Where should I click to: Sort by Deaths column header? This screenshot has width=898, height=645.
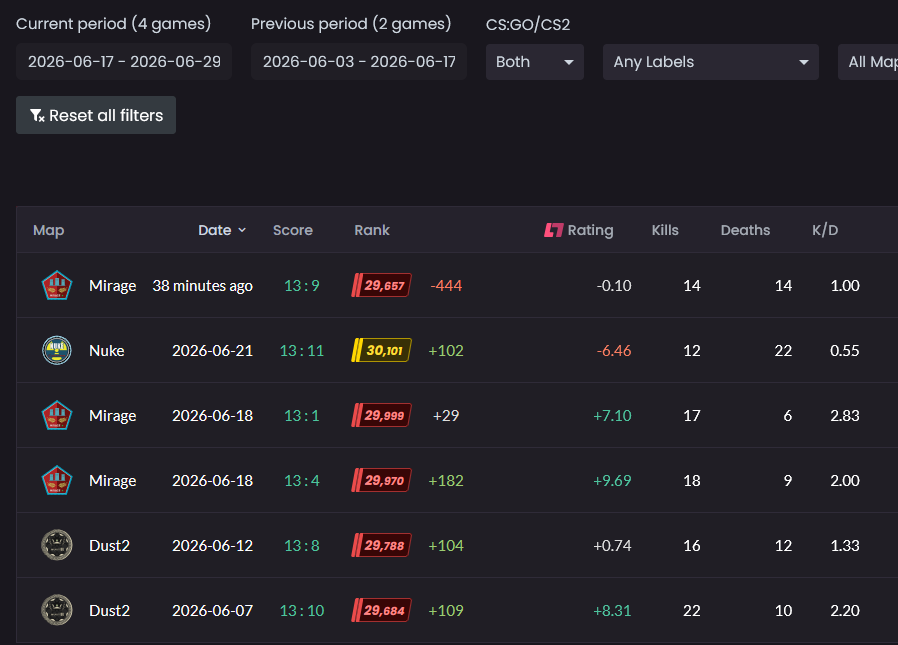tap(745, 230)
